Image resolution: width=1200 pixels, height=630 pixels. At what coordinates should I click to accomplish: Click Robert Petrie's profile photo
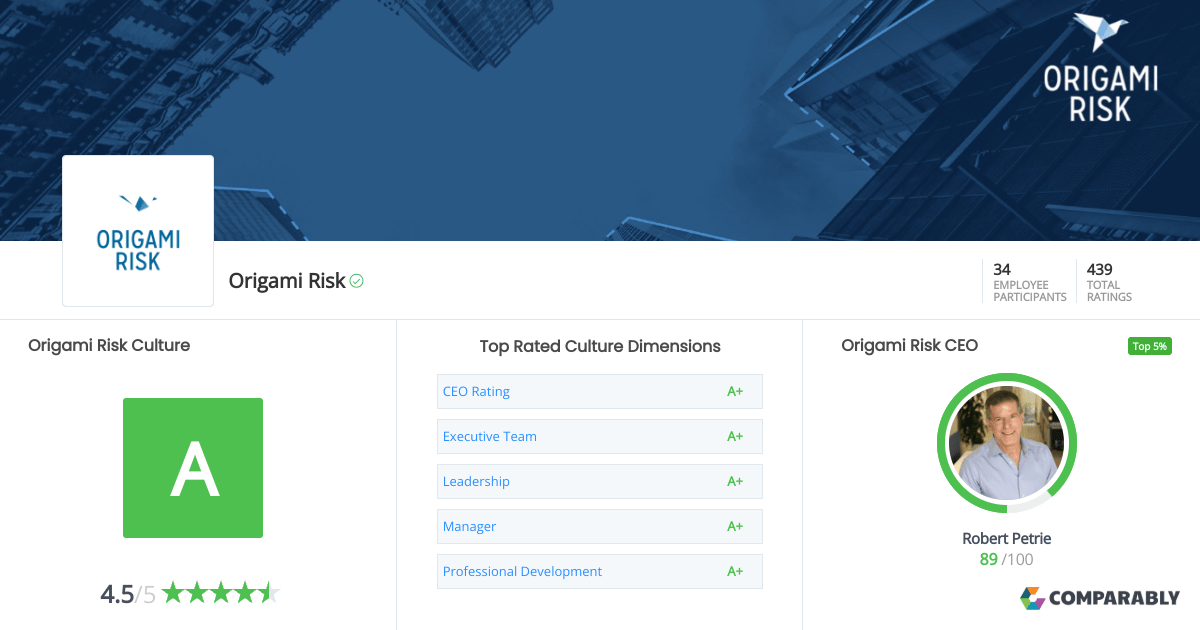click(1006, 443)
